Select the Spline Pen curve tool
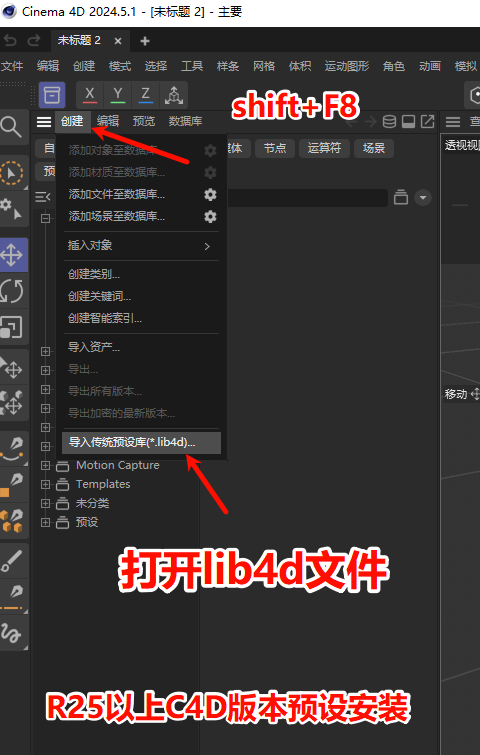The image size is (480, 755). pyautogui.click(x=12, y=448)
